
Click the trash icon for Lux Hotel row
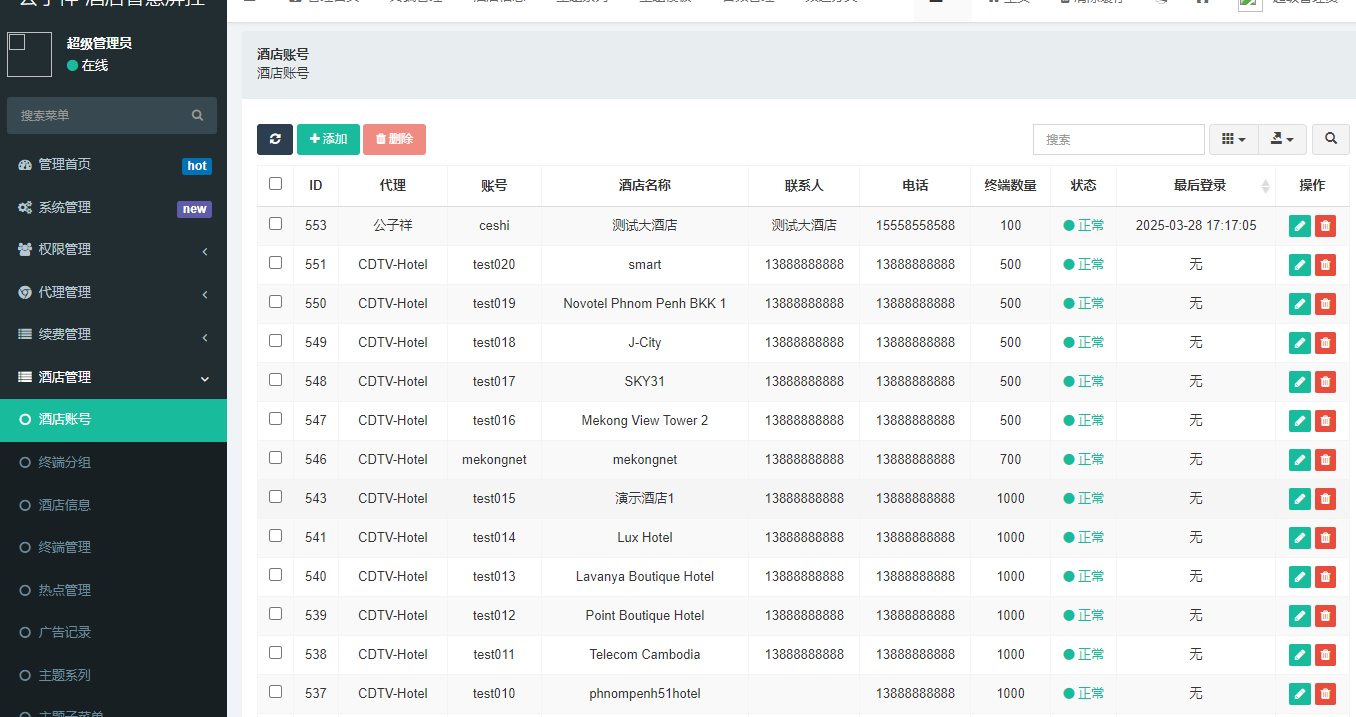pos(1325,538)
